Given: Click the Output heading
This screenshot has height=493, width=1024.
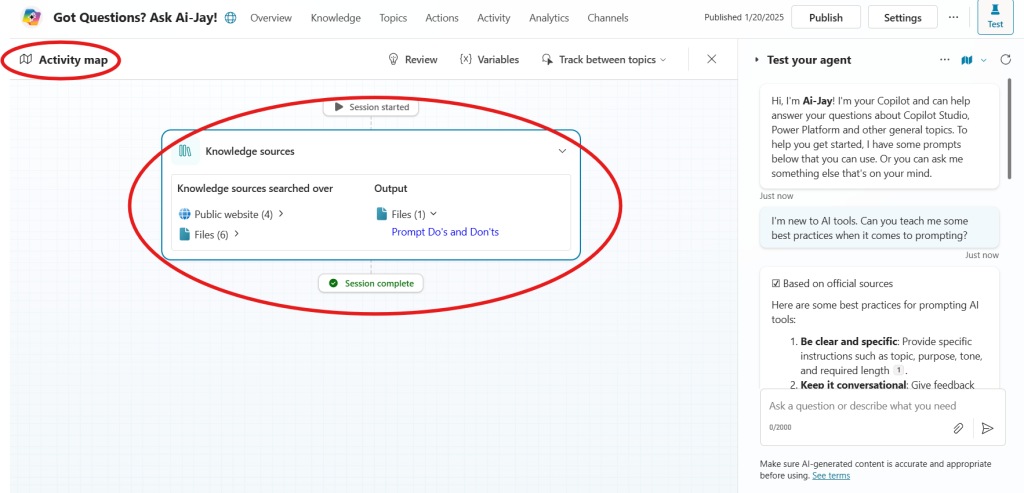Looking at the screenshot, I should click(391, 188).
